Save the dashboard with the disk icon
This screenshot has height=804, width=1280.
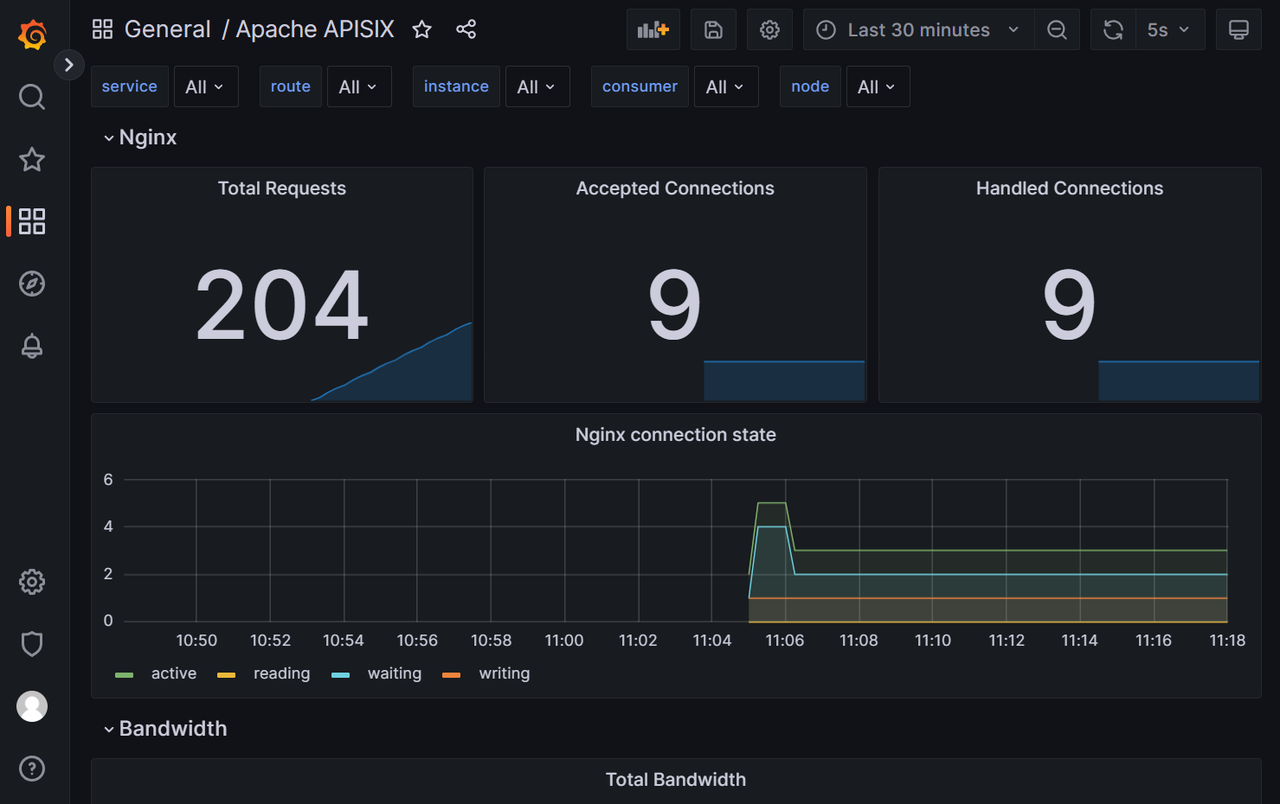(713, 30)
